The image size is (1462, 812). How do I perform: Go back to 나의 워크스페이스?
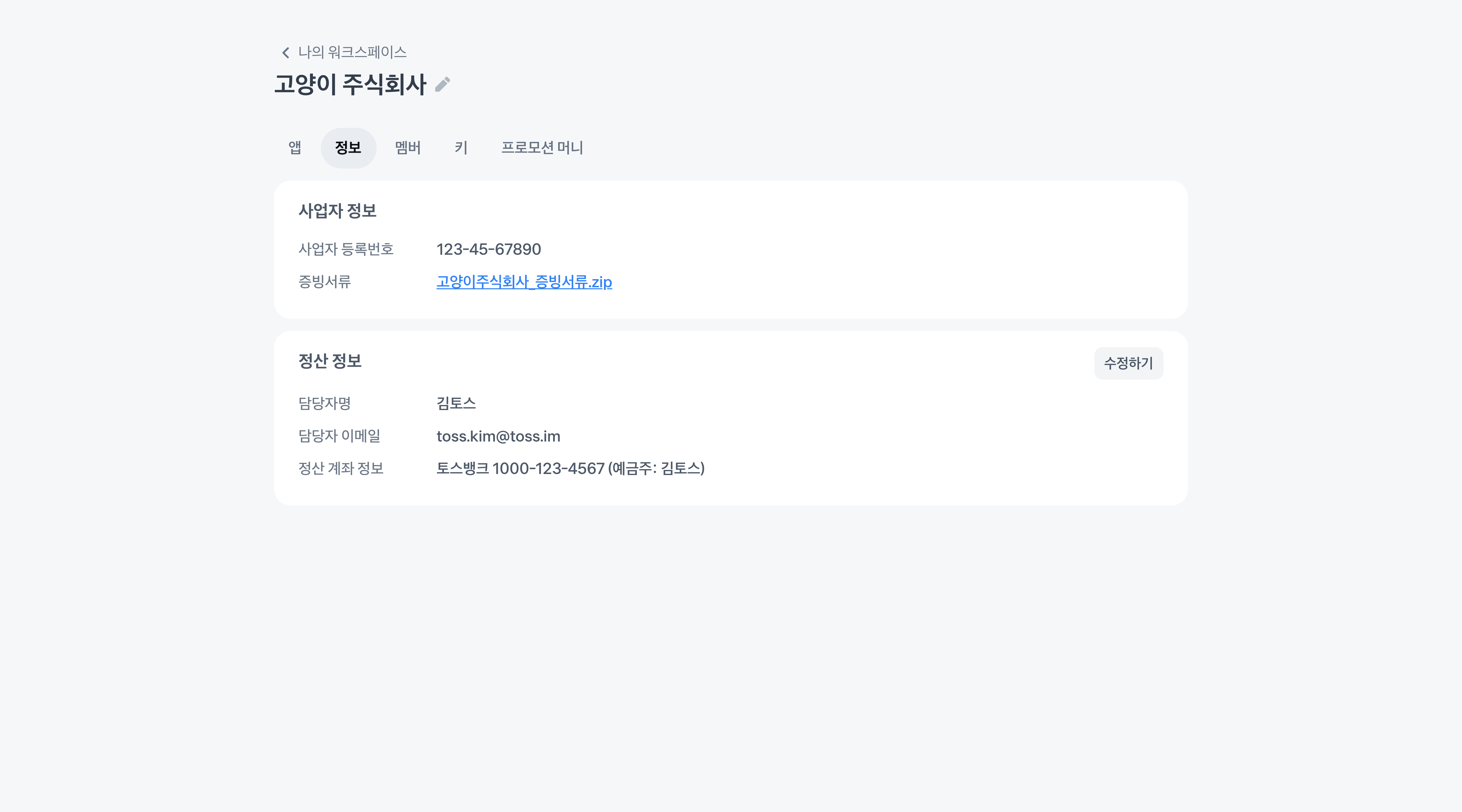coord(352,52)
